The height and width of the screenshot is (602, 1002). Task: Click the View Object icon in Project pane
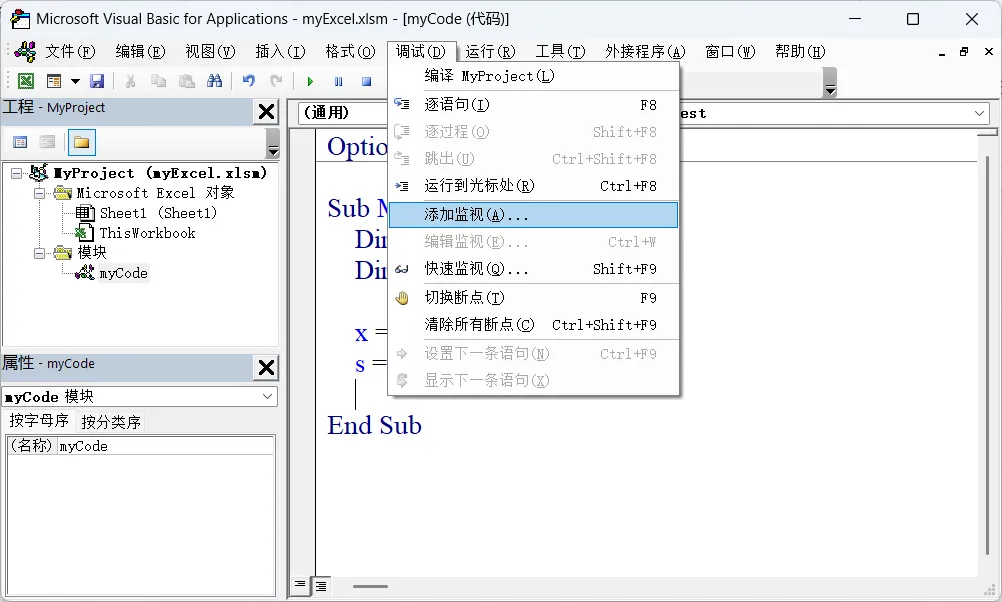[47, 143]
